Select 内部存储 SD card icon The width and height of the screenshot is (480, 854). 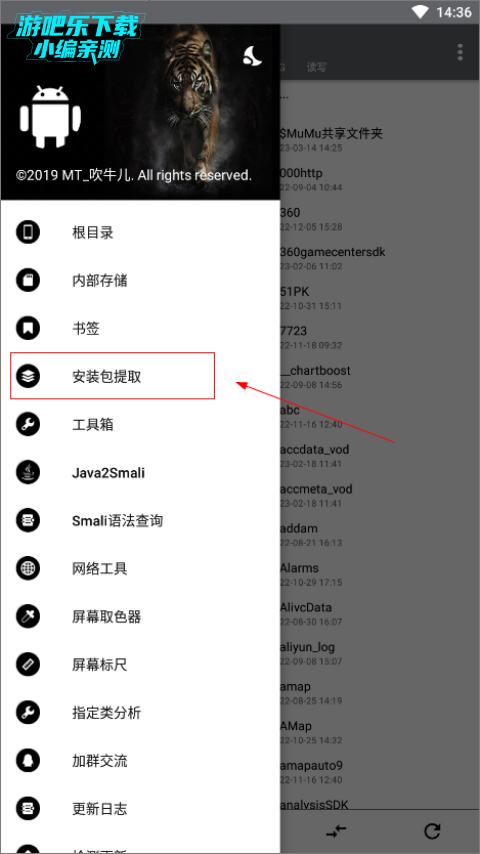coord(28,280)
